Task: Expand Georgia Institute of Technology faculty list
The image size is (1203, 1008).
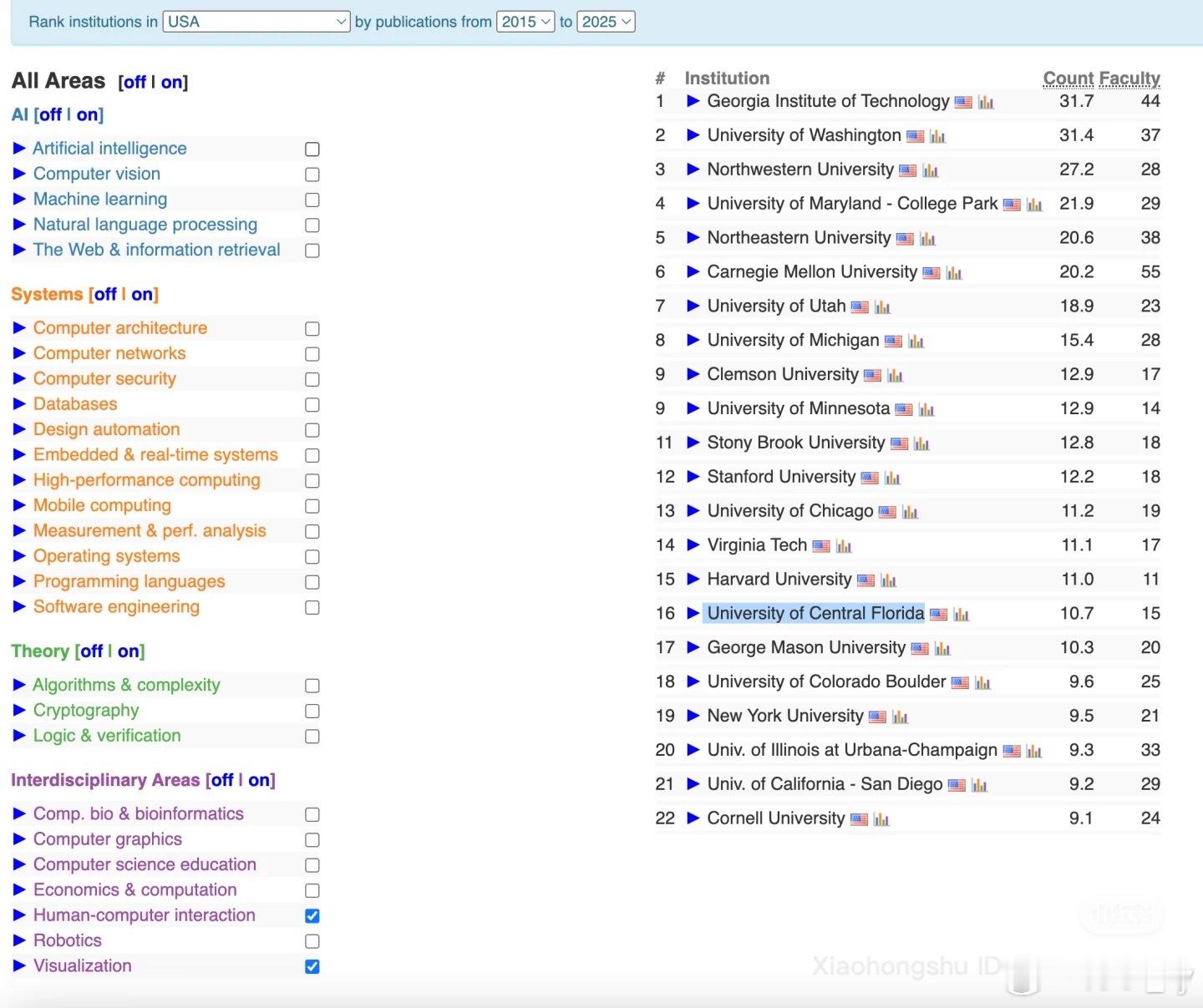Action: coord(693,101)
